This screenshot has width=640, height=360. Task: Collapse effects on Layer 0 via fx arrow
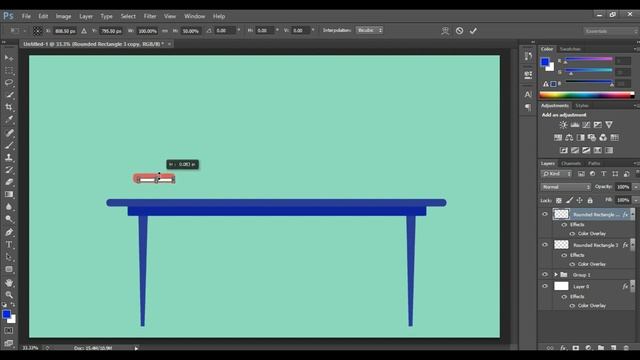pos(632,287)
